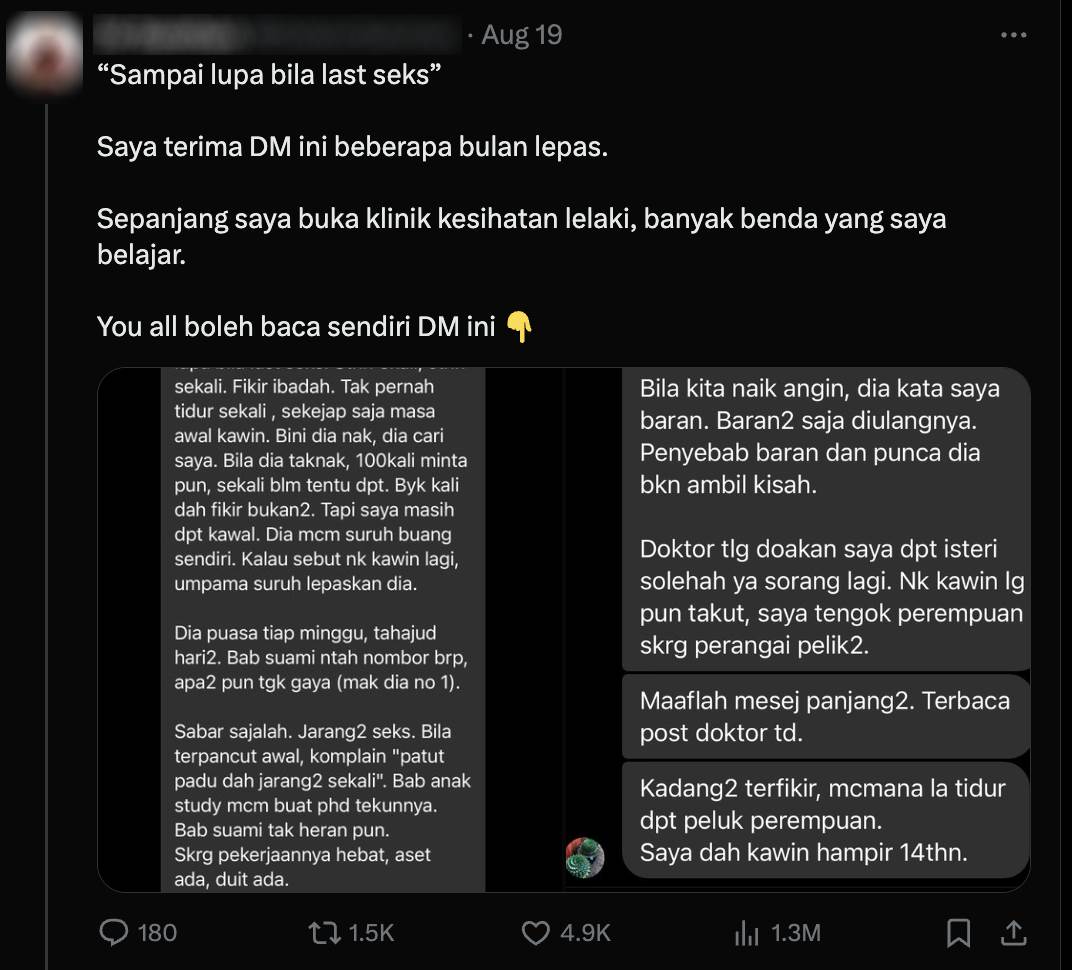Click the blurred author display name
Viewport: 1072px width, 970px height.
pos(277,34)
